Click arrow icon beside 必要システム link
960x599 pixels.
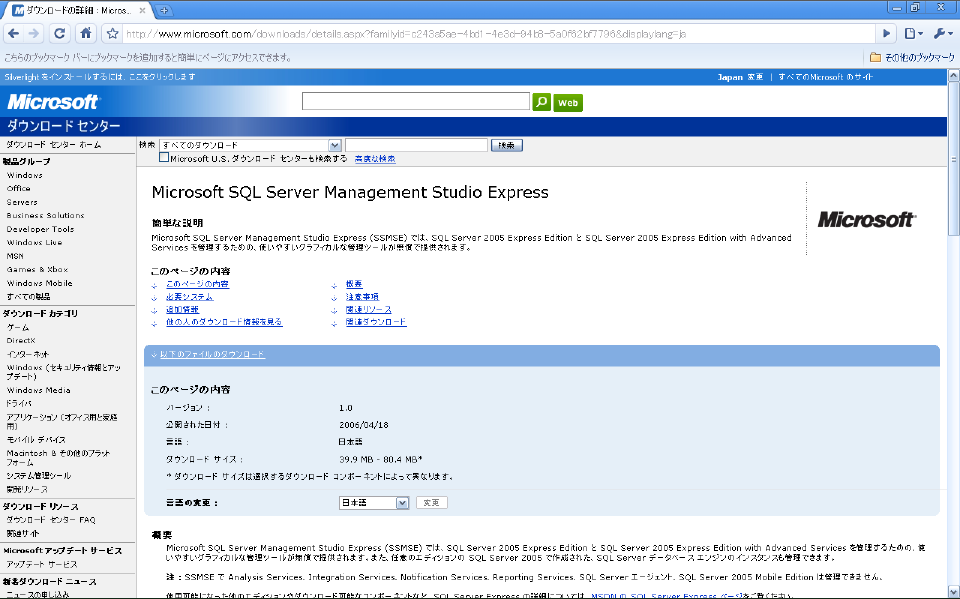[154, 298]
